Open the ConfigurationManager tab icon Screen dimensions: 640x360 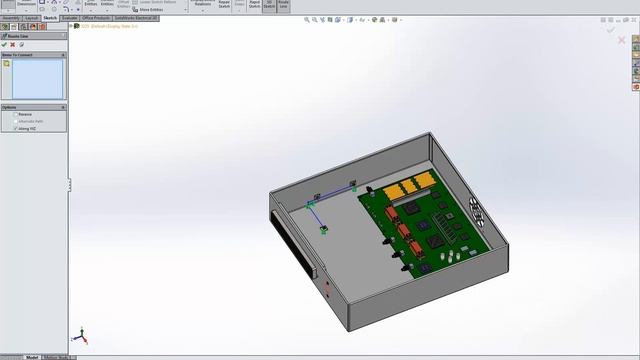(24, 27)
